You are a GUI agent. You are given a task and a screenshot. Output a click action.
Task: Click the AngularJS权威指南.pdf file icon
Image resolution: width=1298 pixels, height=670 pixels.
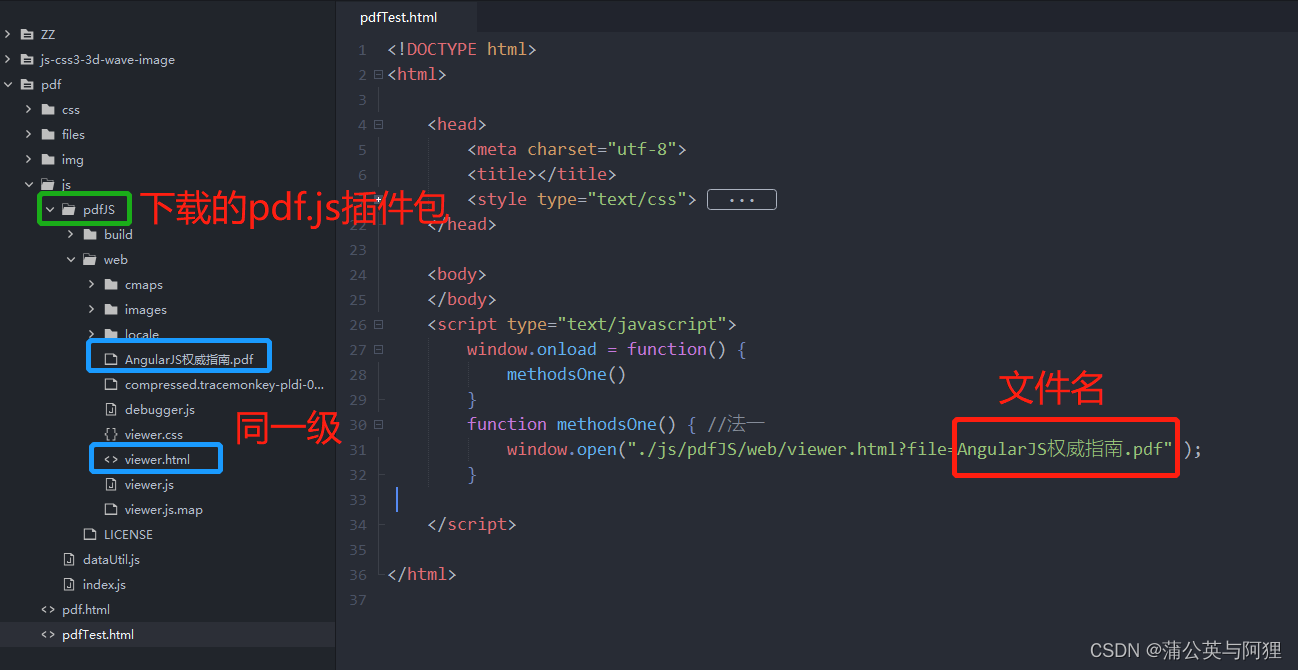111,359
